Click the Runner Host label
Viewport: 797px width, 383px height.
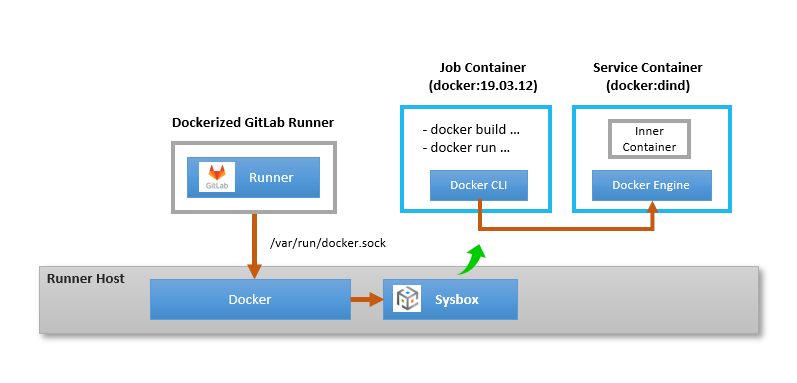click(x=85, y=278)
